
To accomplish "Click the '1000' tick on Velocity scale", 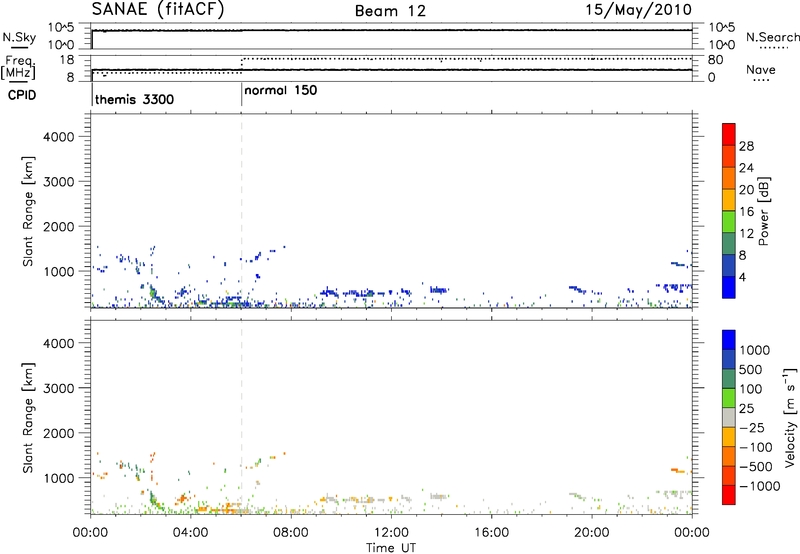I will pyautogui.click(x=754, y=350).
